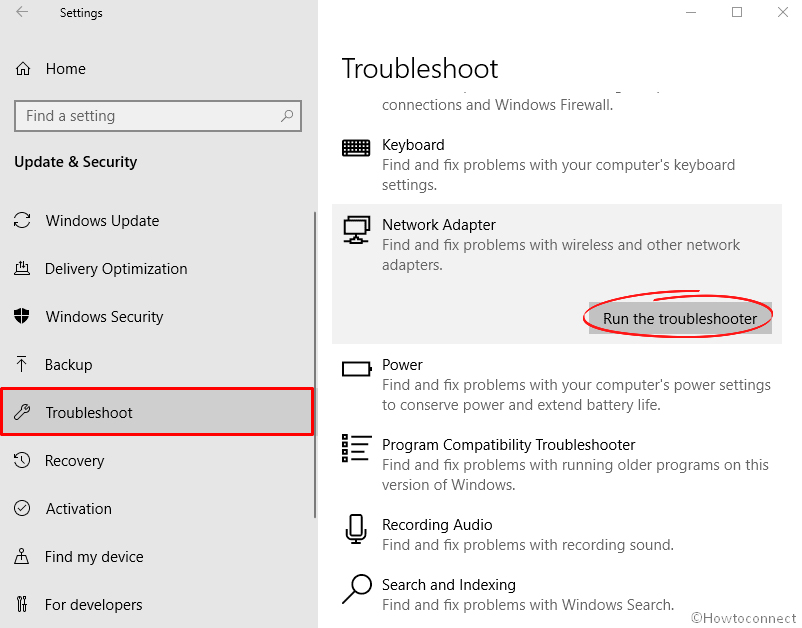Click the Find a setting search box

pyautogui.click(x=158, y=116)
